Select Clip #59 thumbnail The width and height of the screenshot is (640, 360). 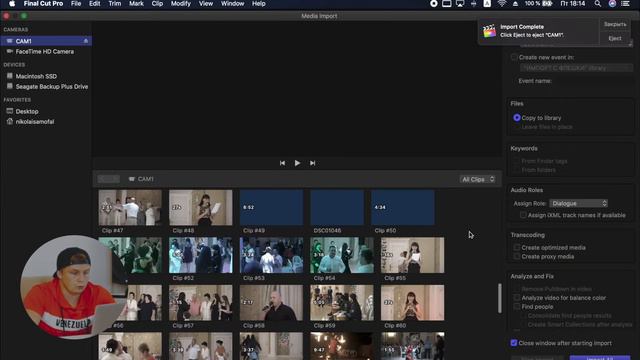click(x=342, y=303)
